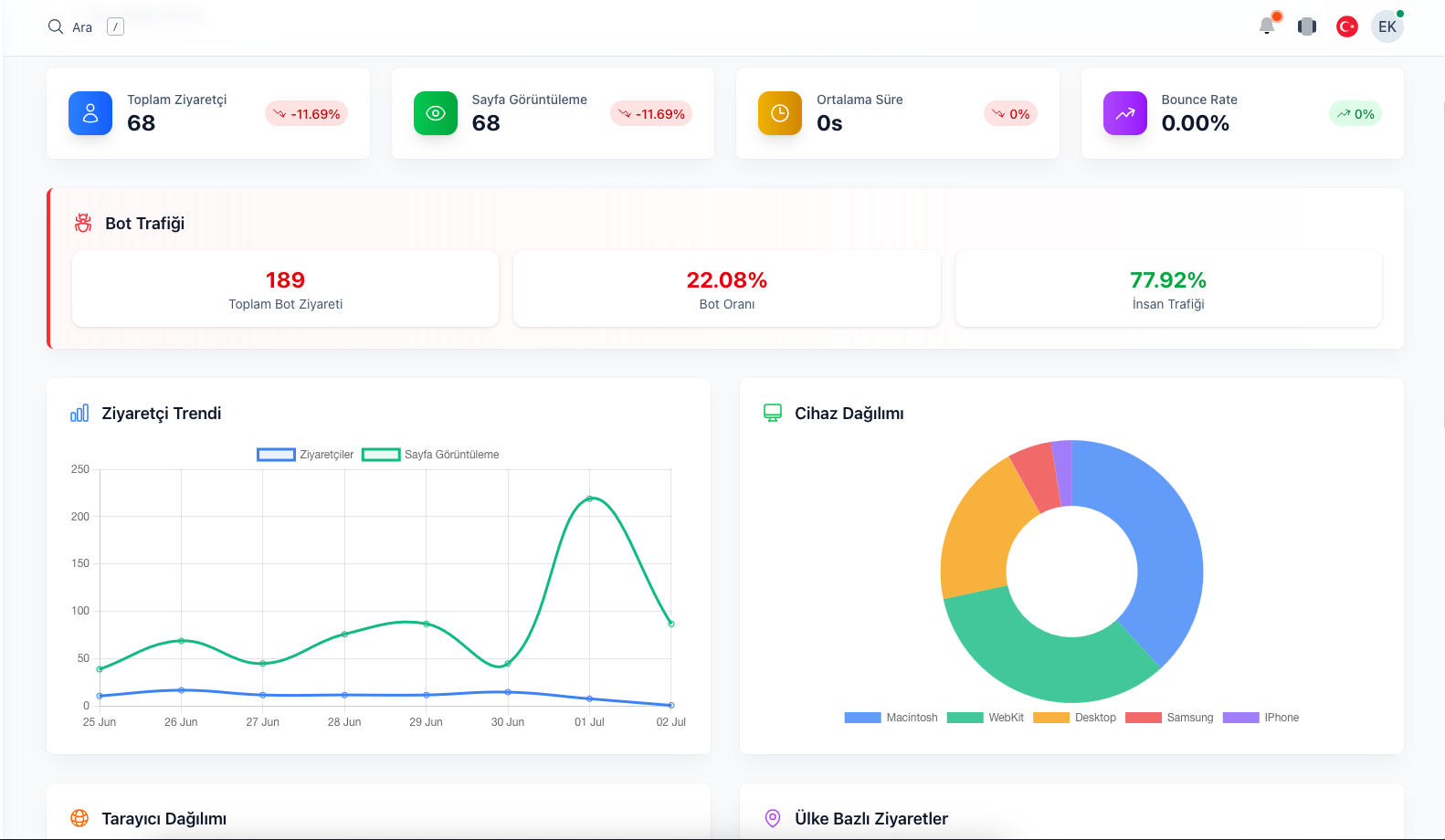1445x840 pixels.
Task: Focus the Ara search field
Action: point(82,27)
